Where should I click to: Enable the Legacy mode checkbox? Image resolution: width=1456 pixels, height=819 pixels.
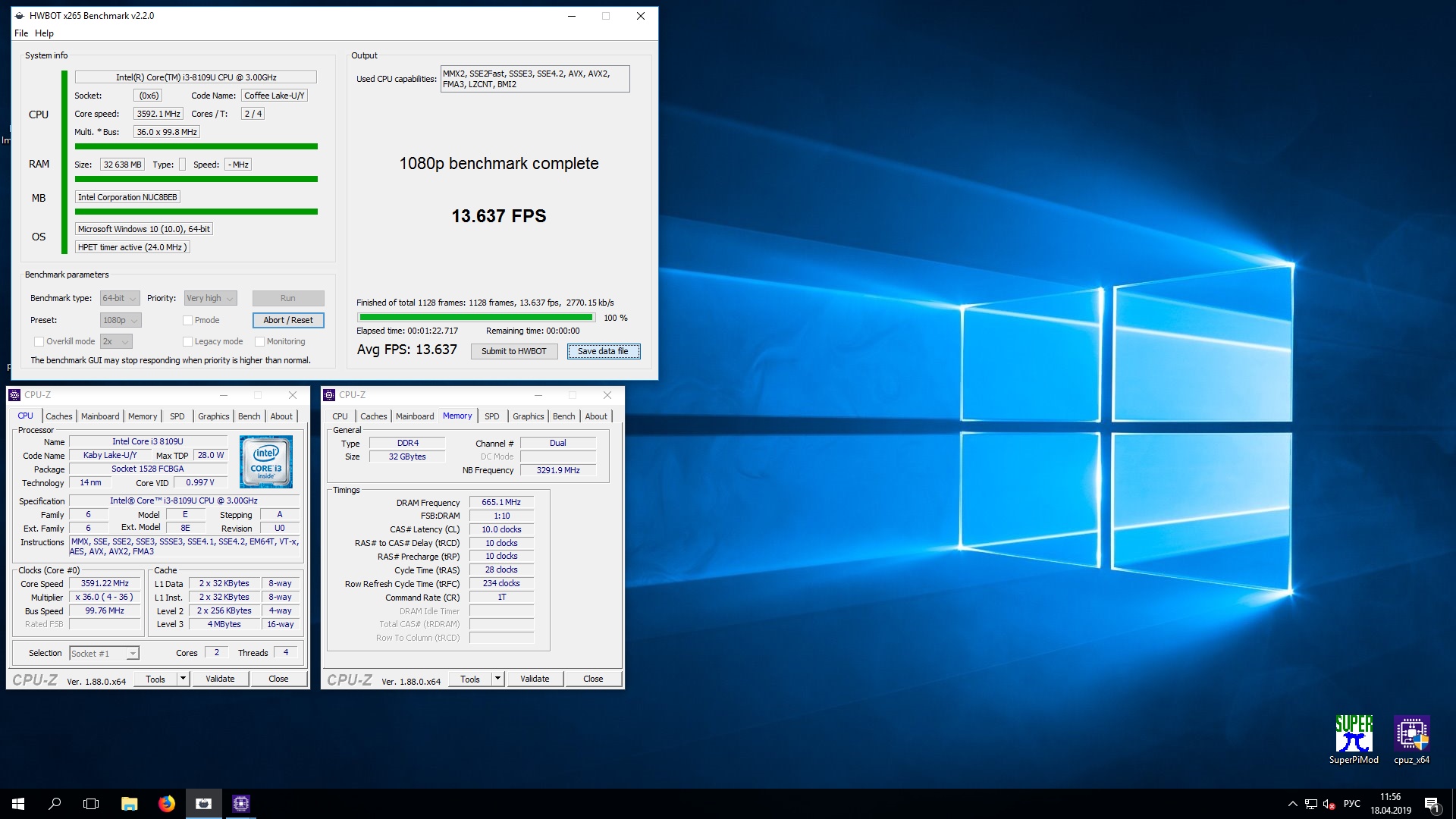tap(187, 341)
